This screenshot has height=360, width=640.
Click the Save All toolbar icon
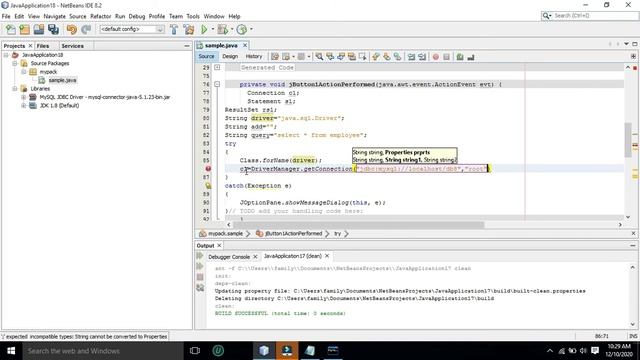(53, 29)
